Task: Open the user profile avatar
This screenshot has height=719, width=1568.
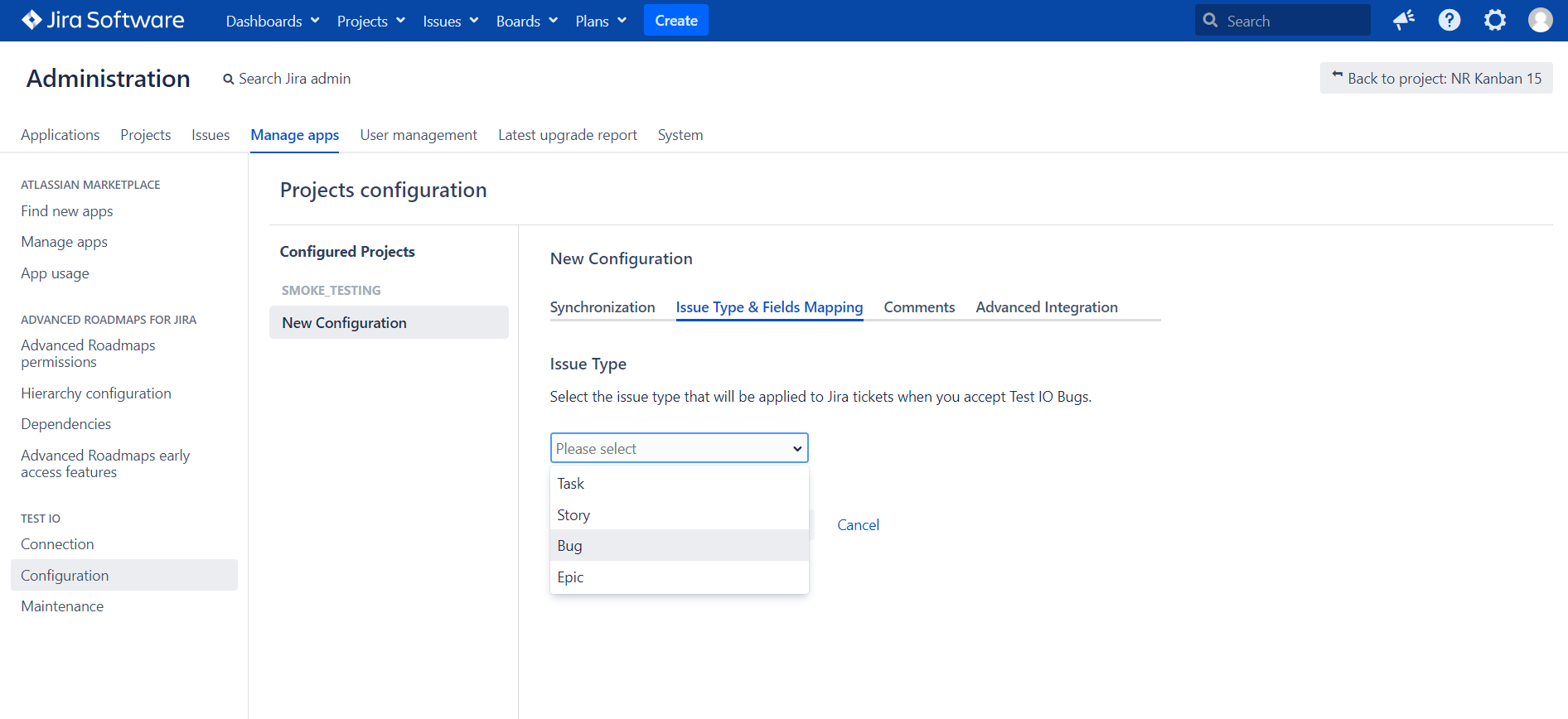Action: [x=1541, y=20]
